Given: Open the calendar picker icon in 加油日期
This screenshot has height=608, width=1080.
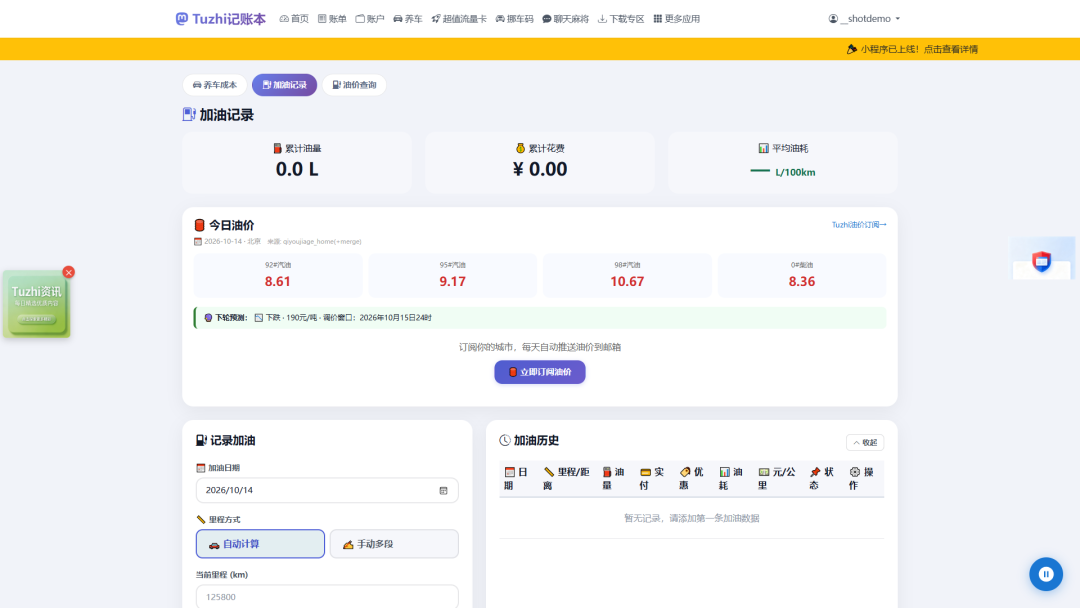Looking at the screenshot, I should pos(444,490).
